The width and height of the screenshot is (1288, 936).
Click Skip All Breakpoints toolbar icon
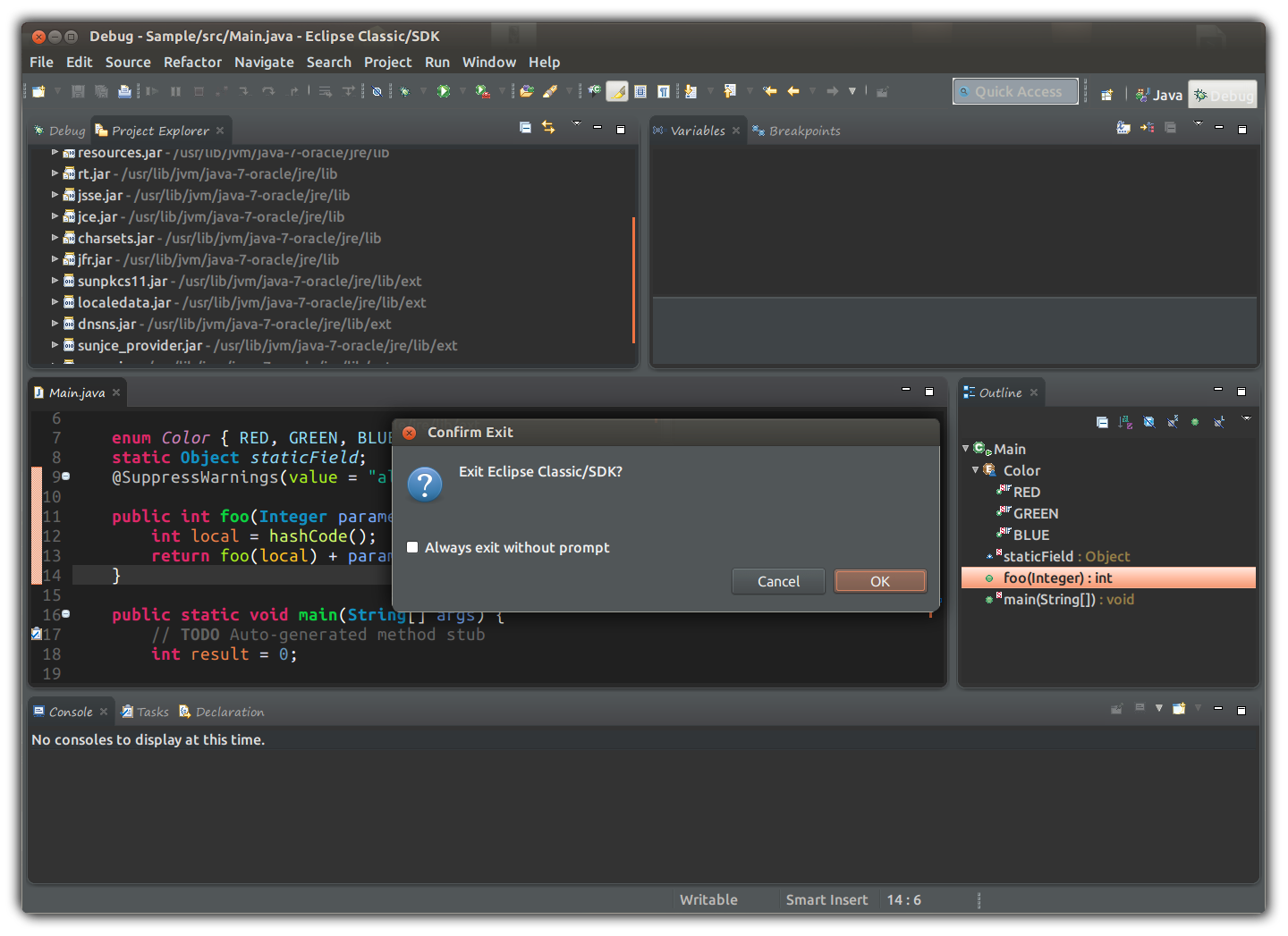pos(377,91)
